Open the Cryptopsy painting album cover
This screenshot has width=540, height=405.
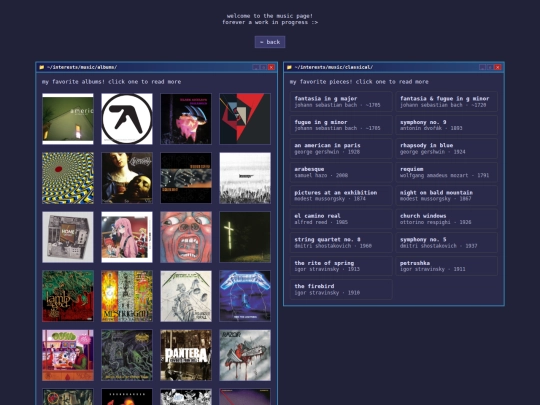coord(127,178)
